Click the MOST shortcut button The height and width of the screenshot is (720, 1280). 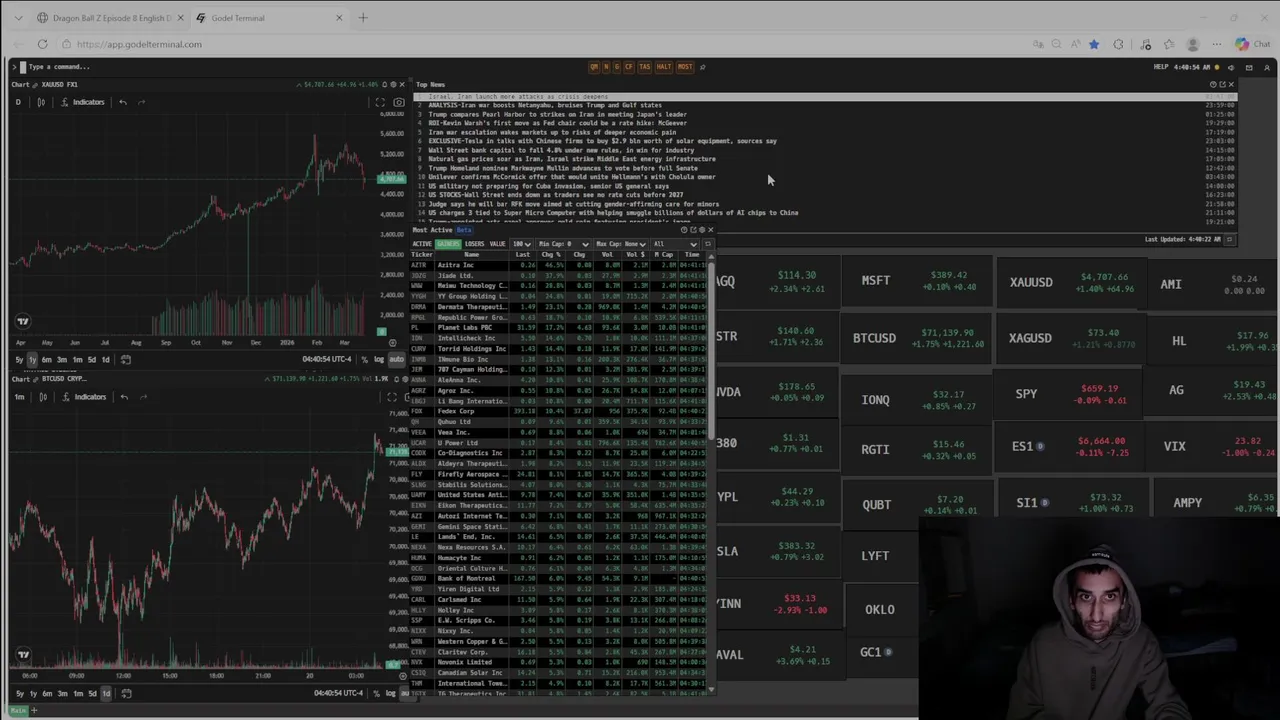pyautogui.click(x=685, y=67)
